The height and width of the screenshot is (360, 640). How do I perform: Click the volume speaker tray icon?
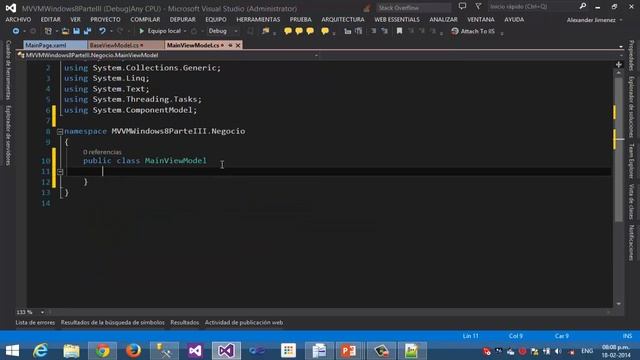[x=558, y=351]
